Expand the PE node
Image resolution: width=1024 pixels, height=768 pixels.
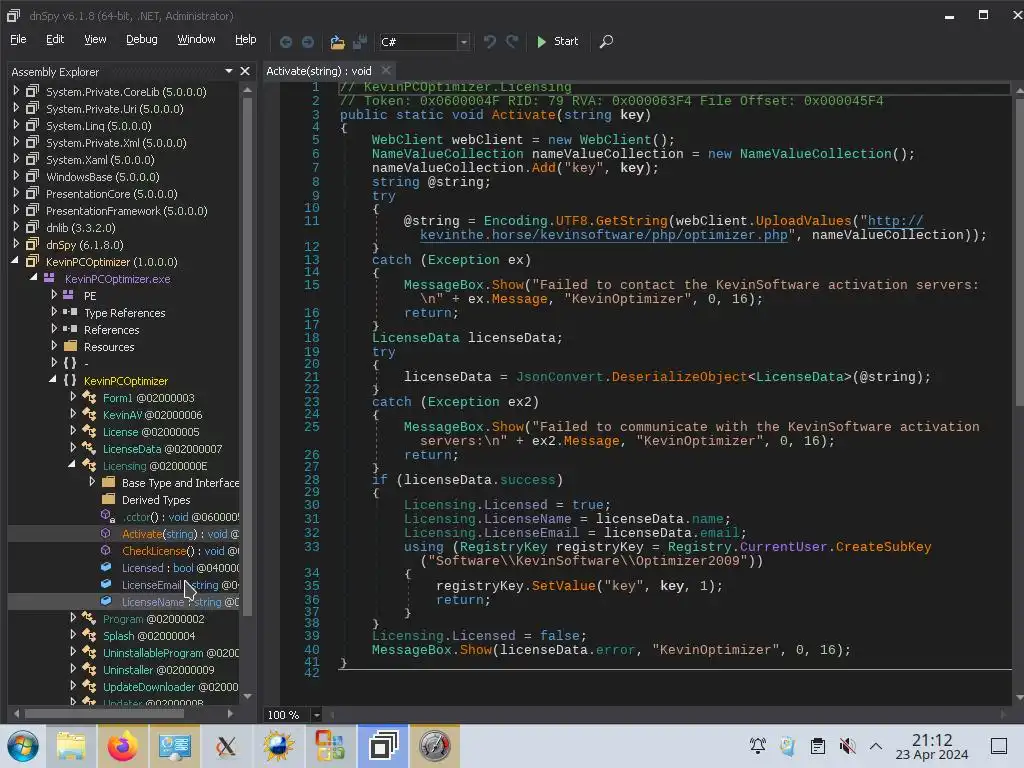54,295
